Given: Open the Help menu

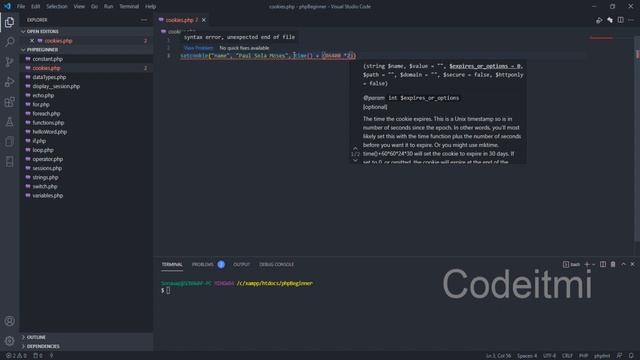Looking at the screenshot, I should click(151, 7).
